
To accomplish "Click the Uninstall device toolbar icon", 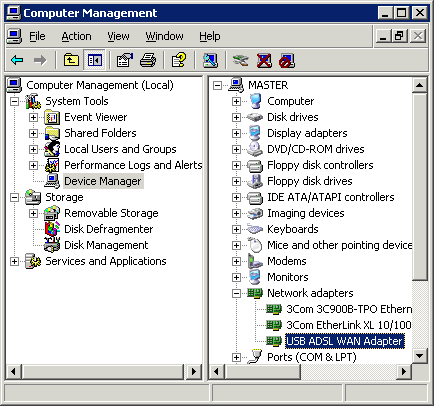I will [264, 61].
